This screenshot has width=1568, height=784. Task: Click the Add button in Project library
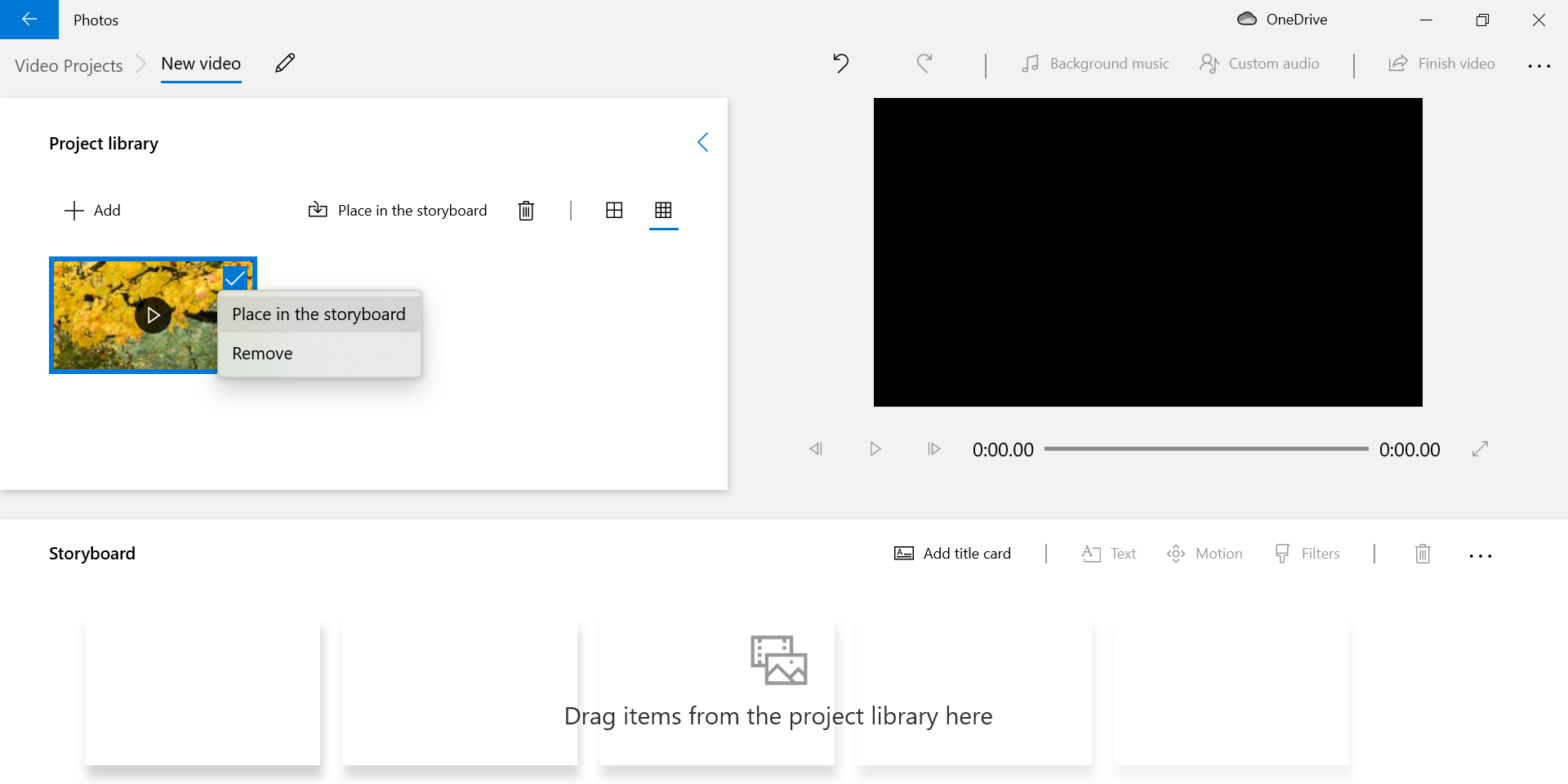[92, 210]
